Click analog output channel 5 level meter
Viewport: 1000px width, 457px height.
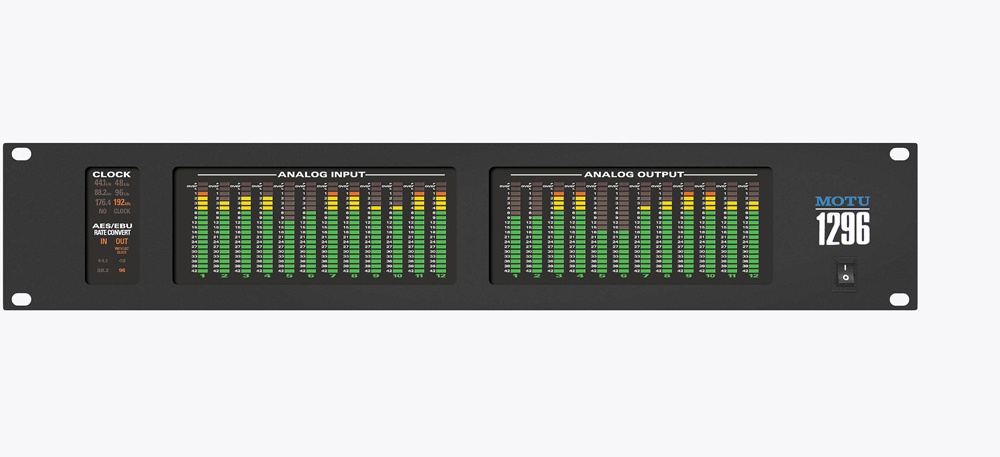pyautogui.click(x=602, y=228)
